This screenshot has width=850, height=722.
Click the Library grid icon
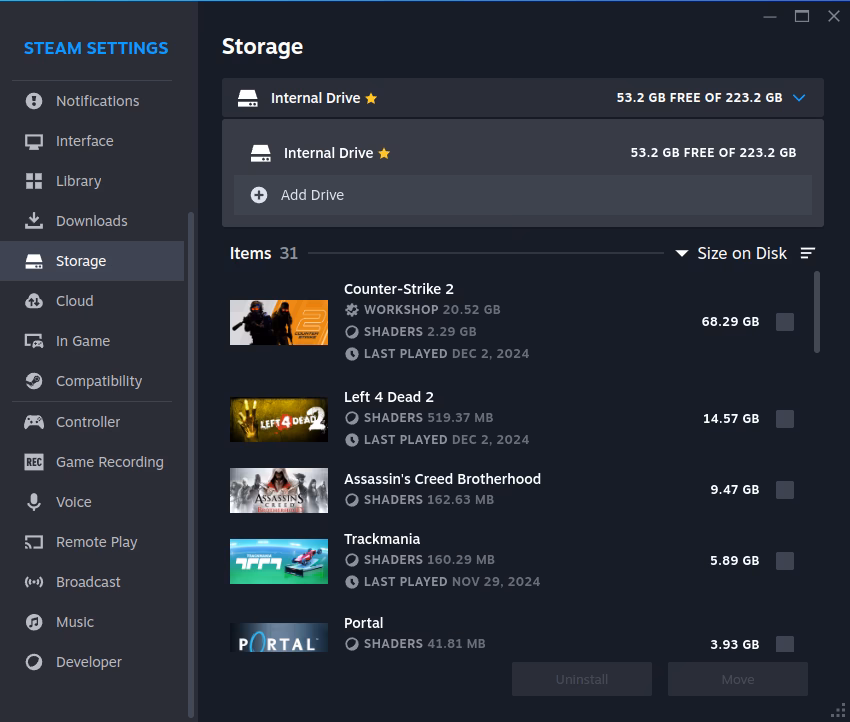pyautogui.click(x=34, y=181)
